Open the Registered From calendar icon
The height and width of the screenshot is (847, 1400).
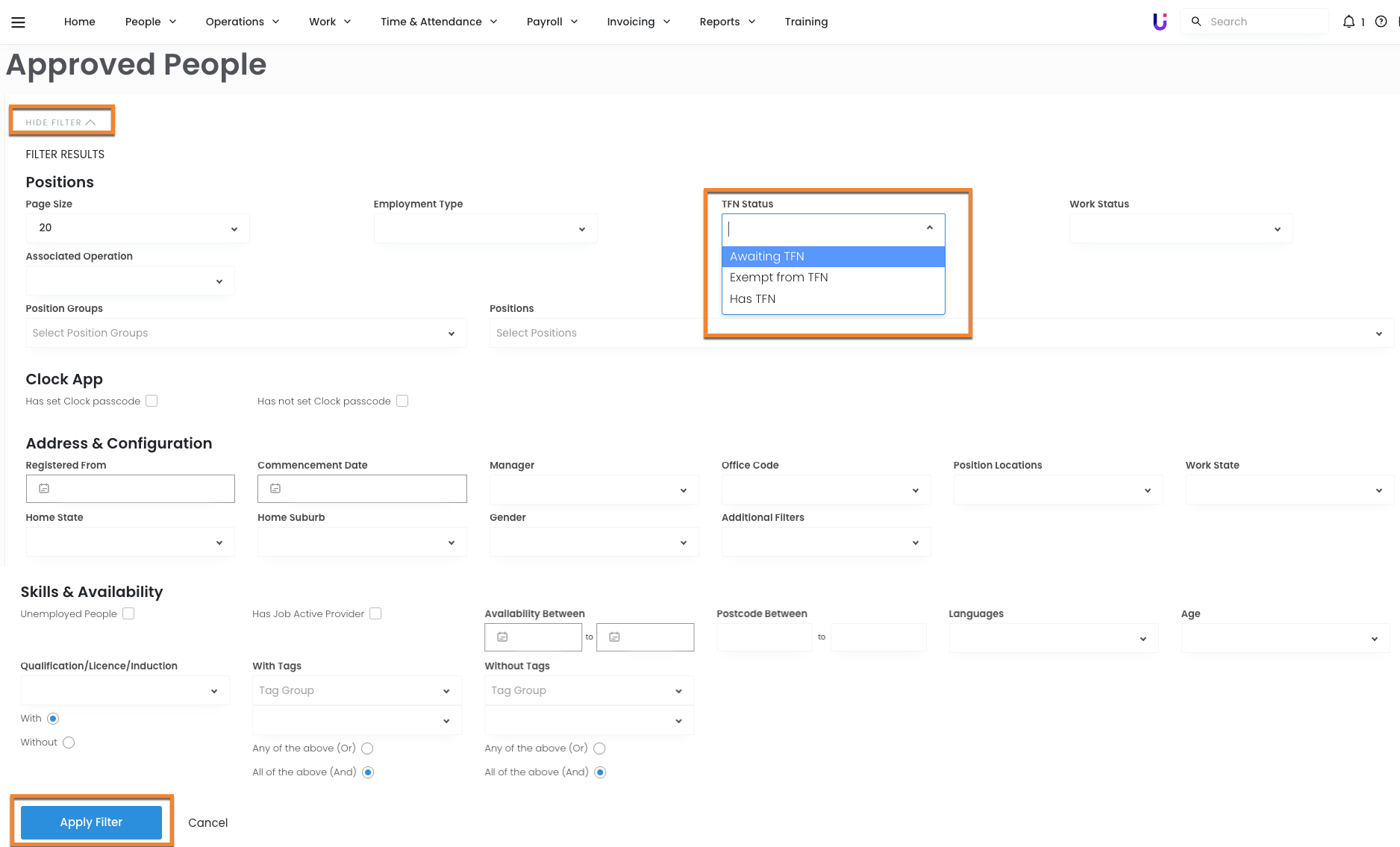(44, 489)
